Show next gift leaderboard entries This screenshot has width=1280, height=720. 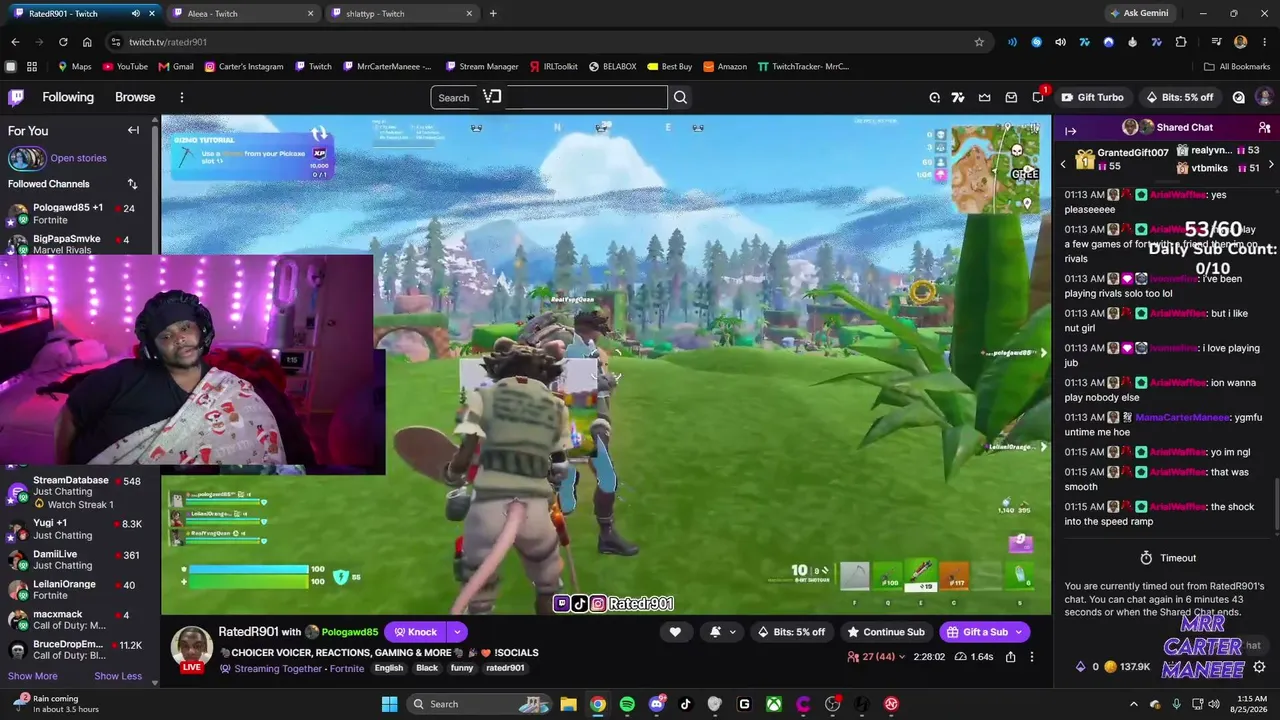[1271, 164]
